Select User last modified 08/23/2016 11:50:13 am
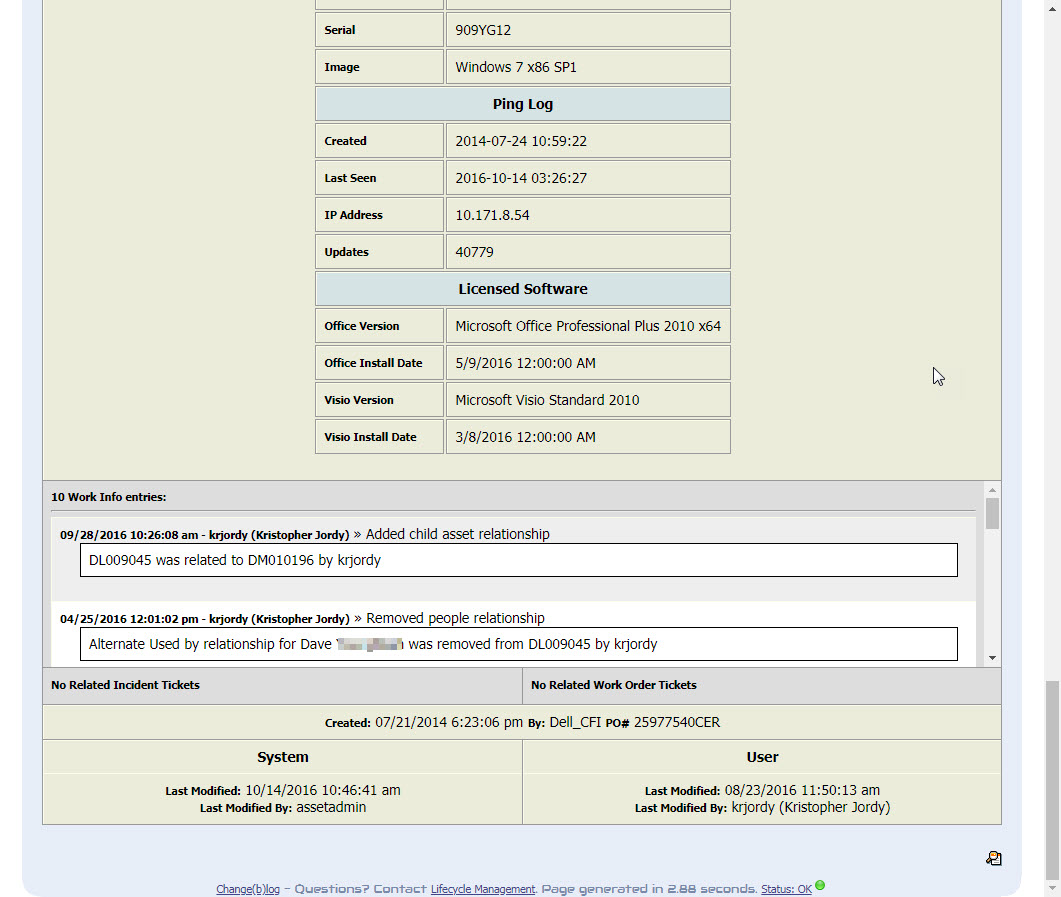 803,790
